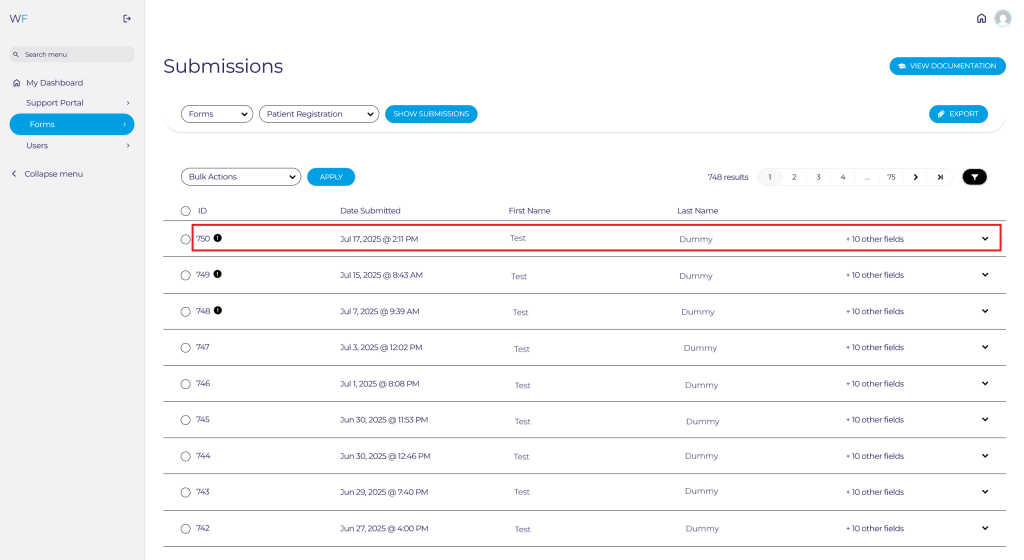
Task: Toggle the select-all checkbox beside ID
Action: coord(185,211)
